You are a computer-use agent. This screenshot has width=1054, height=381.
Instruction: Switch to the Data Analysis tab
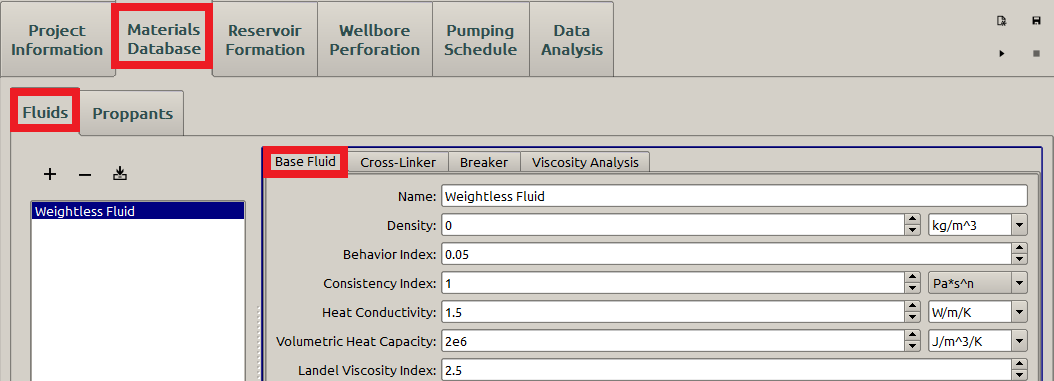point(572,40)
